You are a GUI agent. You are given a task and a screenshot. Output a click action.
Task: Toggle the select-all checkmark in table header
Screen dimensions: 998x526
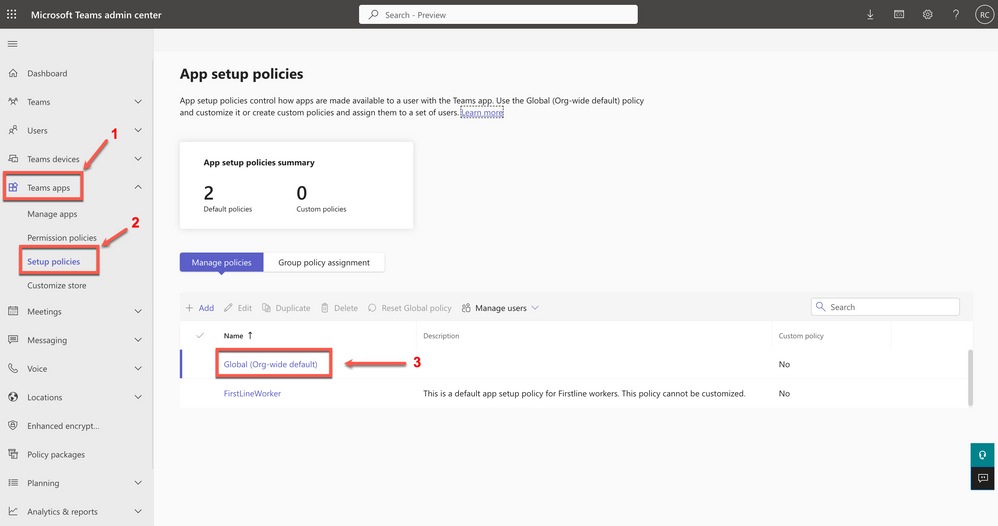click(201, 336)
